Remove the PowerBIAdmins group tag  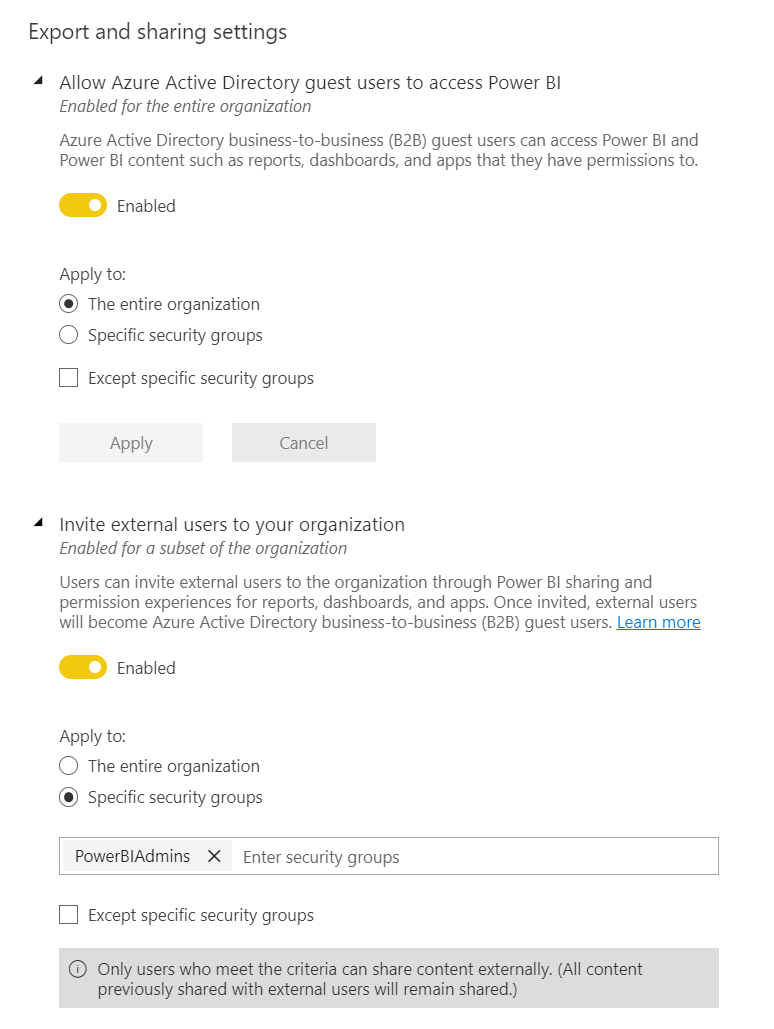(x=214, y=856)
